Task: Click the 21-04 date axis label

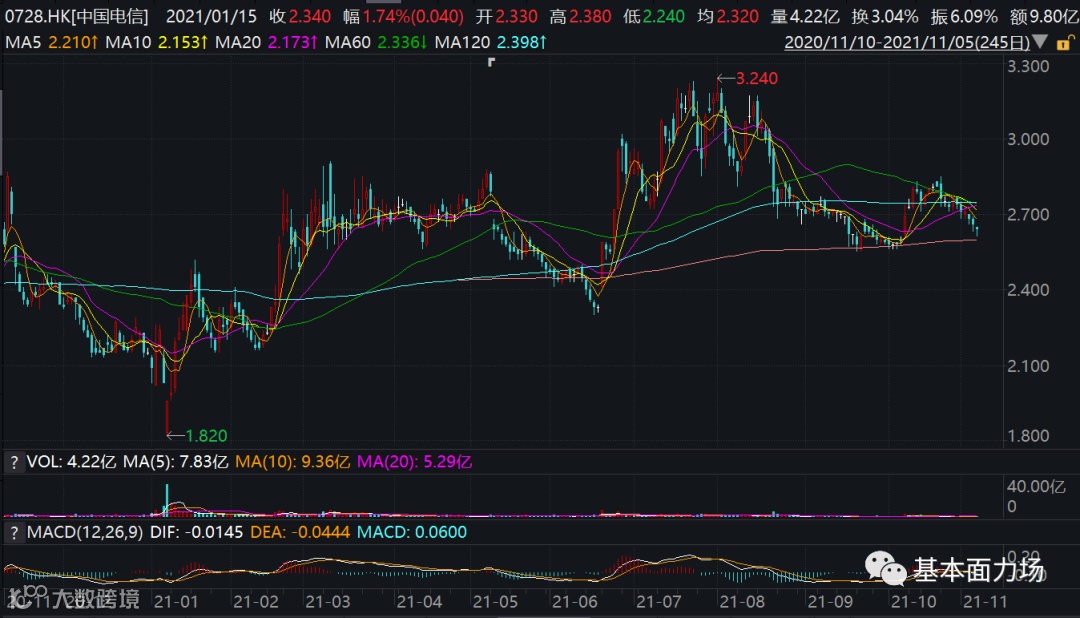Action: pyautogui.click(x=419, y=601)
